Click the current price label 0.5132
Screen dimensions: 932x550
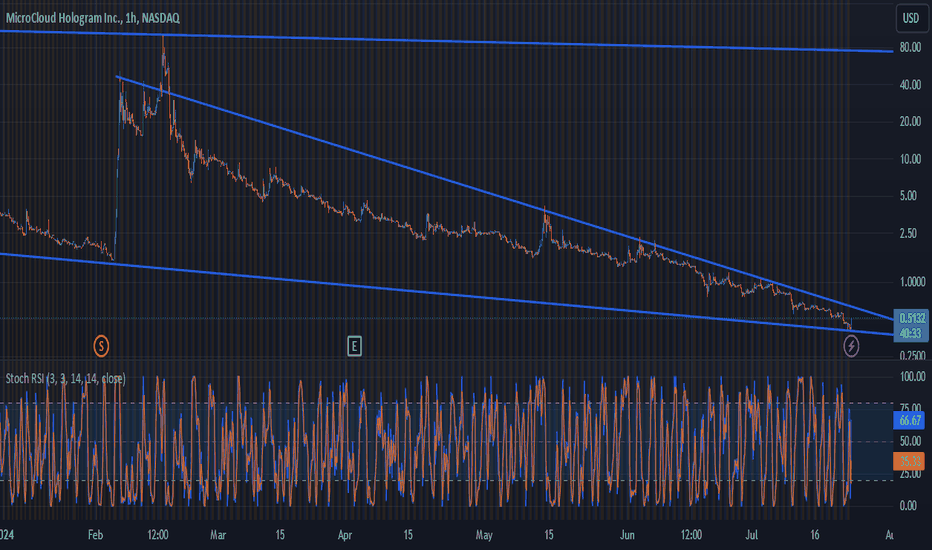pos(912,318)
